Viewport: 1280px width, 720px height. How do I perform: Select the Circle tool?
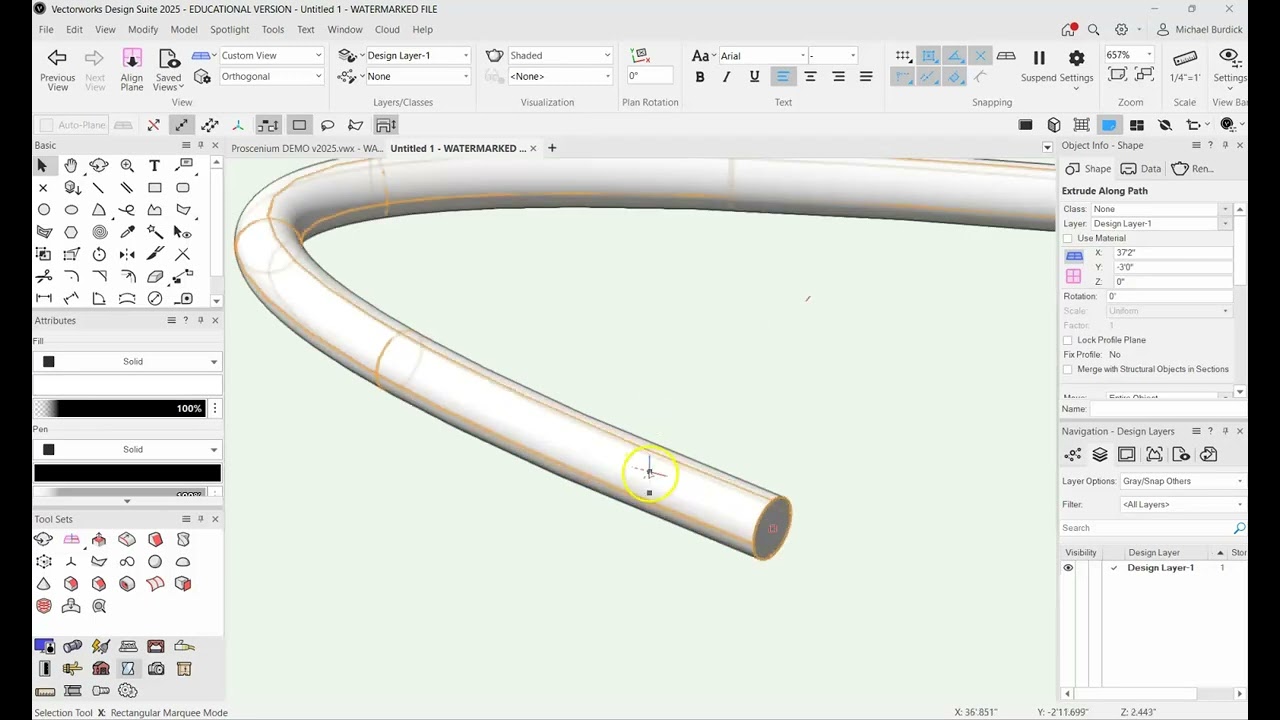pos(43,210)
